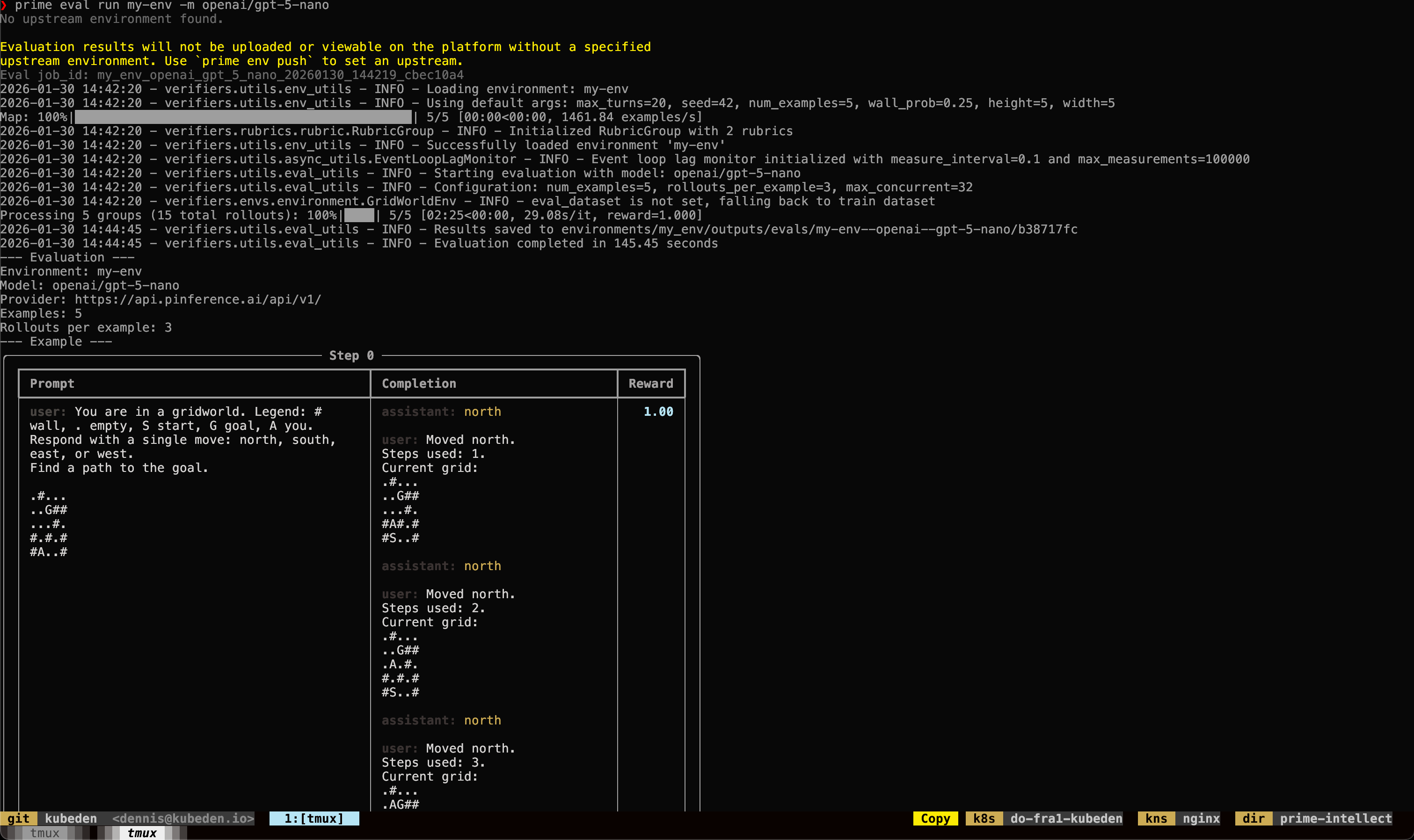Click the prime-intellect directory name

point(1335,818)
